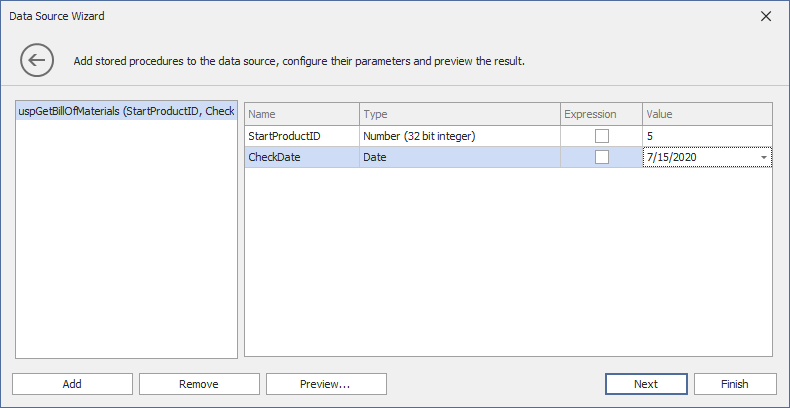Open the Number (32 bit integer) type cell

coord(459,136)
